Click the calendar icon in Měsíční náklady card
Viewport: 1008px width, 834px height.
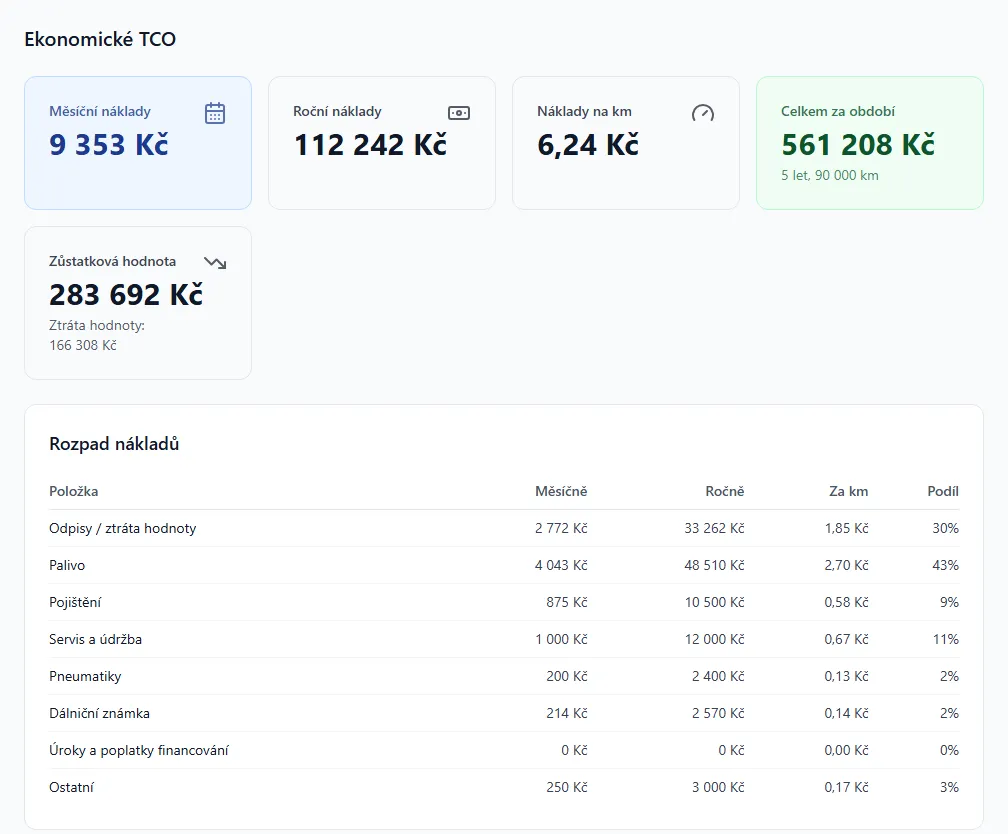[215, 113]
